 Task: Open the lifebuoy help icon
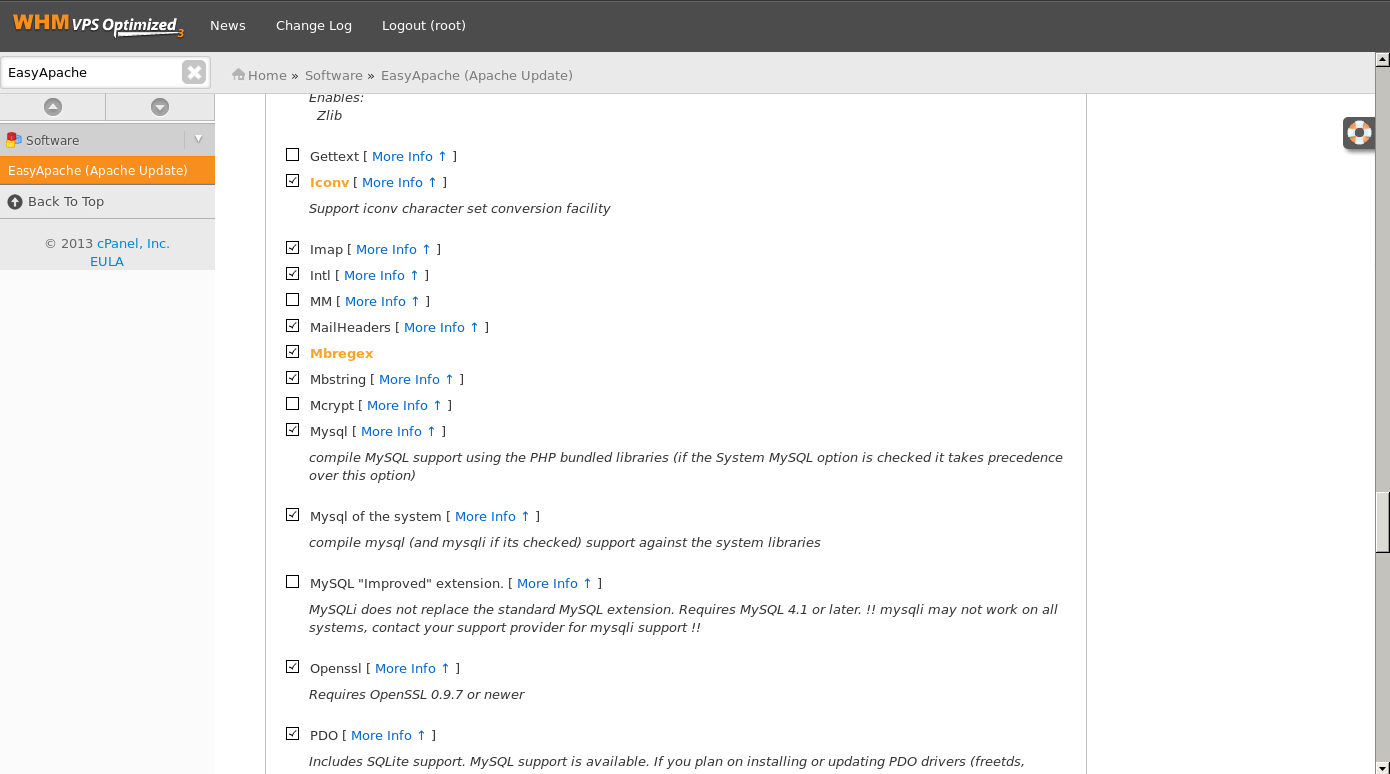(1358, 132)
